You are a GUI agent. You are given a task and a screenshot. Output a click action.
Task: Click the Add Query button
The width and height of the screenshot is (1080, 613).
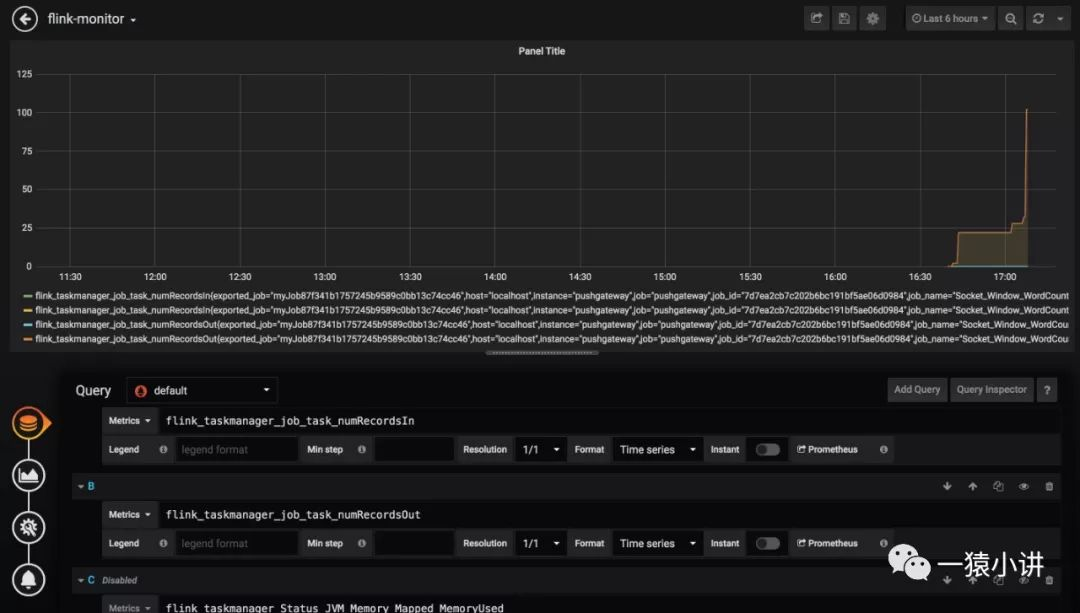point(917,390)
